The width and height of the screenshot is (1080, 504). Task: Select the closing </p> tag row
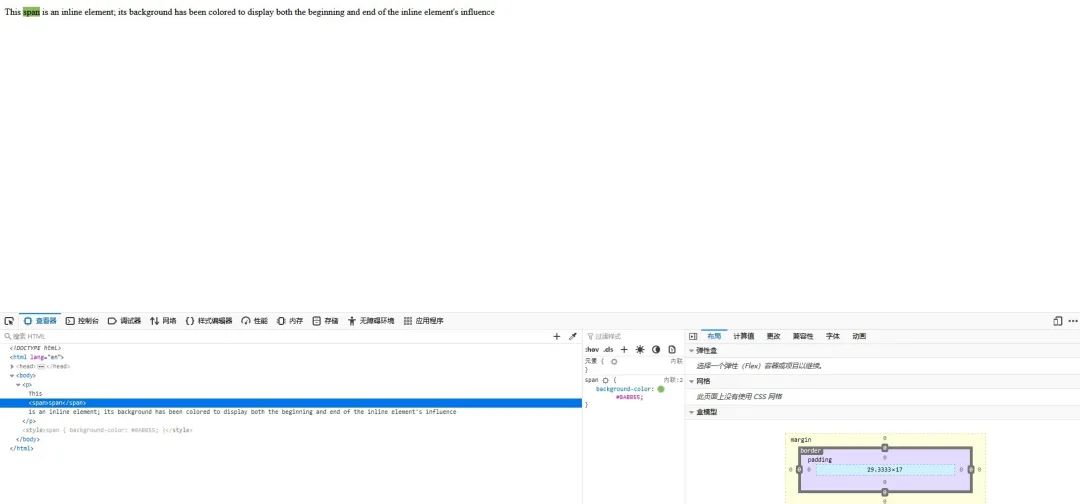click(x=29, y=421)
